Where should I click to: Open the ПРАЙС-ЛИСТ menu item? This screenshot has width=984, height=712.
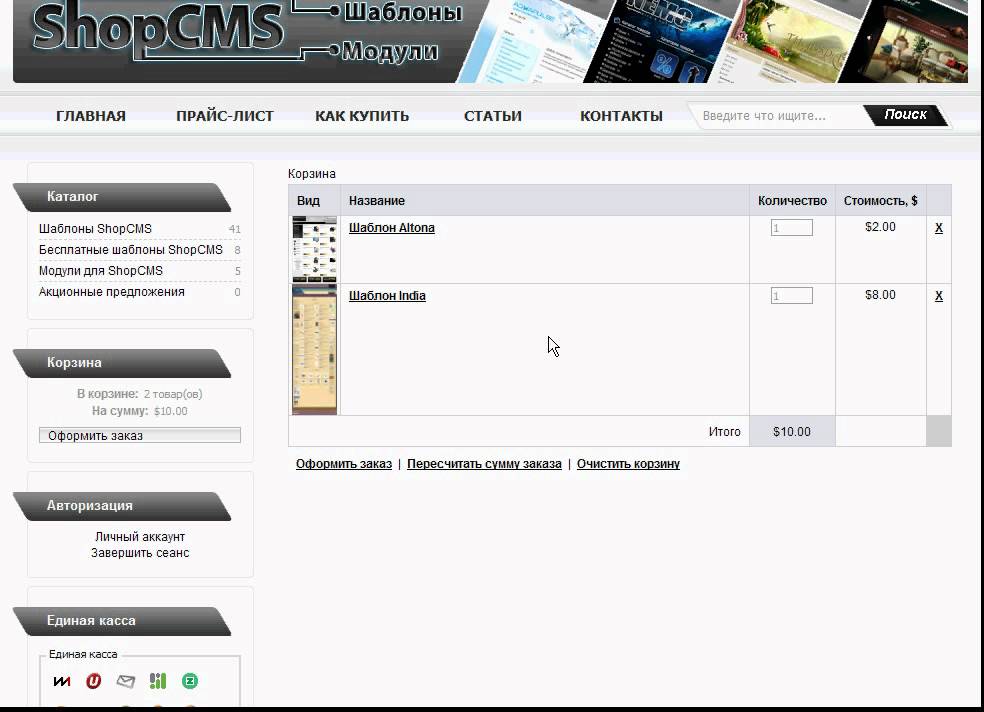click(x=225, y=116)
